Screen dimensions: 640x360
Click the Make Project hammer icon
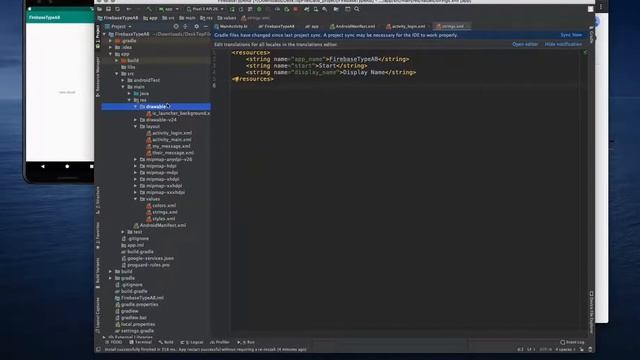pyautogui.click(x=149, y=9)
